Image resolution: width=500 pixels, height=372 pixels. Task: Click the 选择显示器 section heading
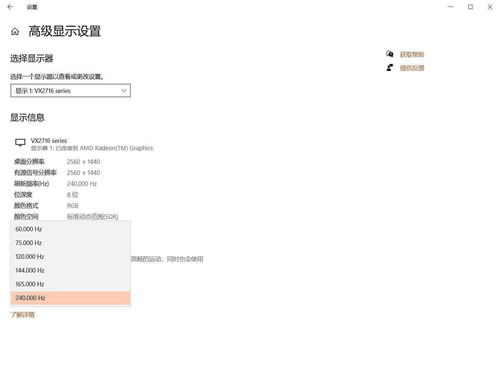click(32, 59)
